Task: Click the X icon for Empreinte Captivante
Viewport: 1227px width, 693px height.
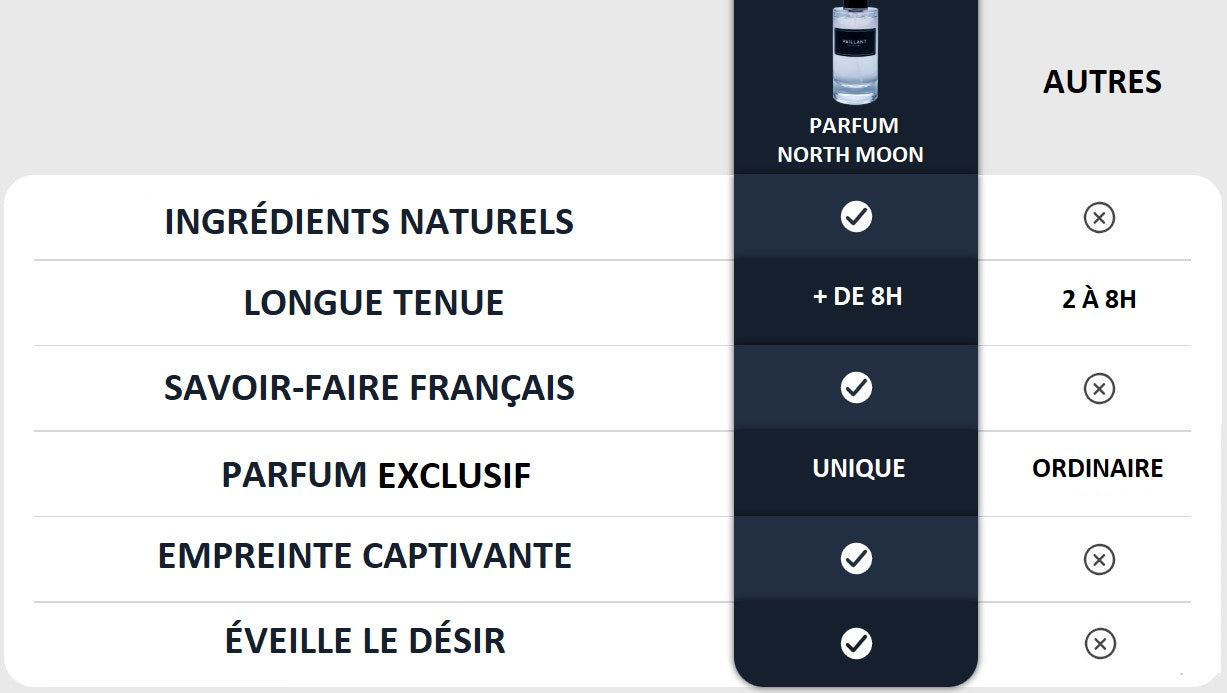Action: click(1099, 559)
